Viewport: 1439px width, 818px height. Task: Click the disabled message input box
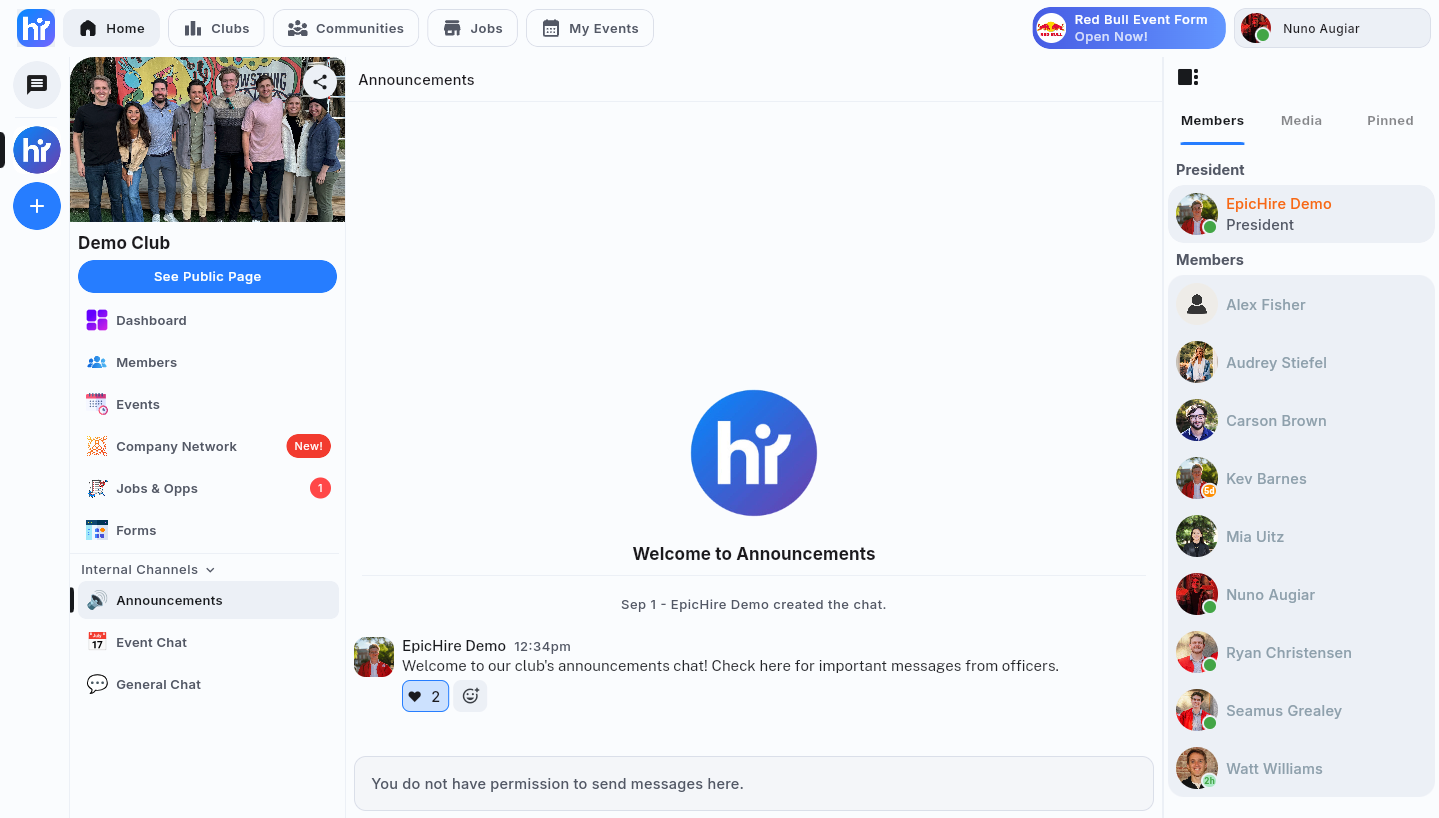(x=754, y=783)
